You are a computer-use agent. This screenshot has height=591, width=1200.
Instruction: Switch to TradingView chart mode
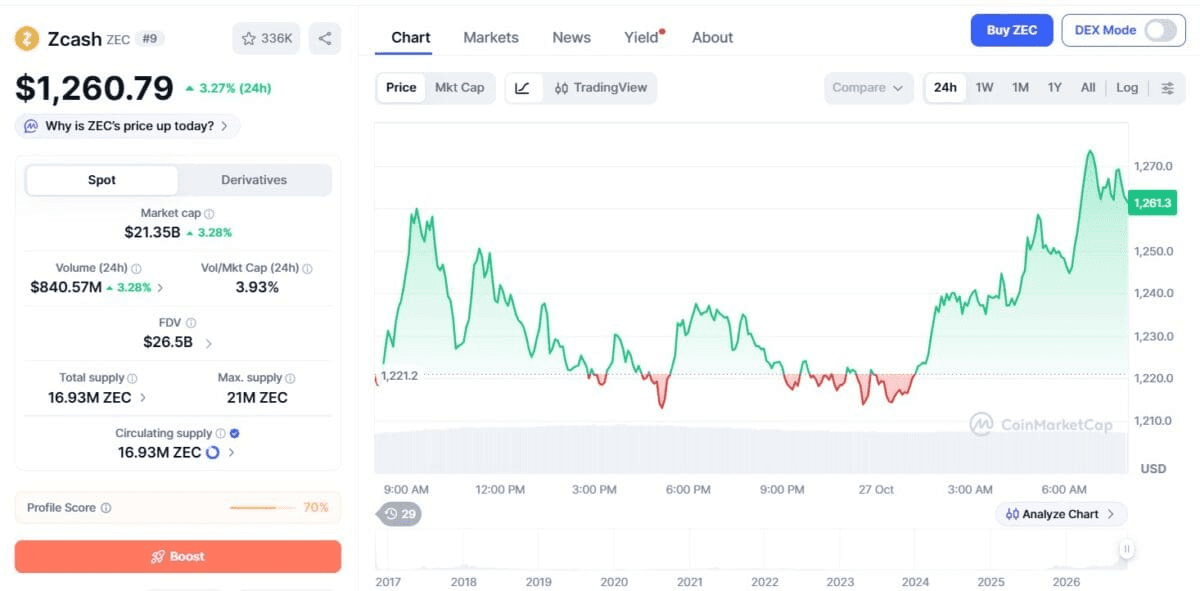[600, 88]
